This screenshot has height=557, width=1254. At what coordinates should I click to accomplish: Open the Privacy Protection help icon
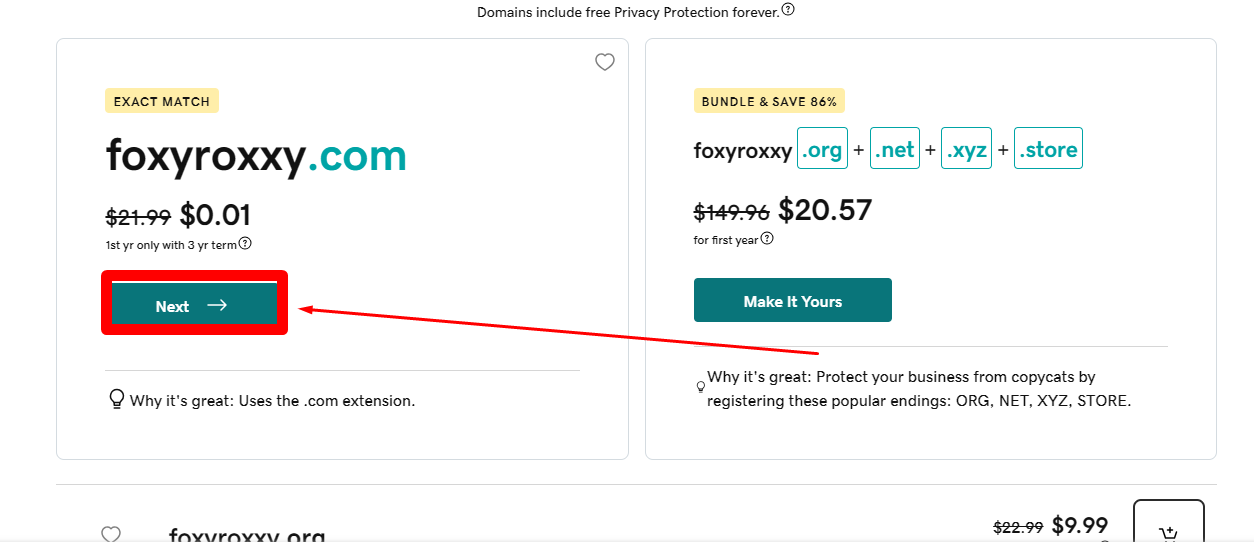[x=788, y=10]
